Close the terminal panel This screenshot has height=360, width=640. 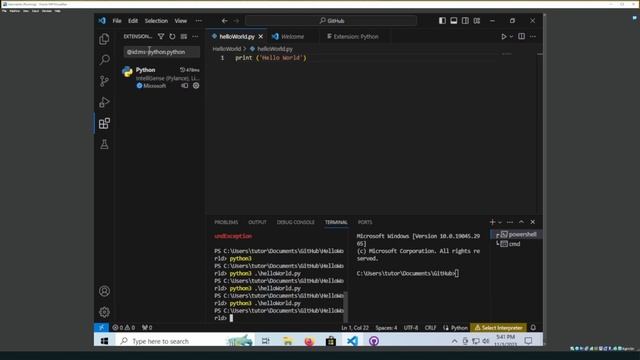pyautogui.click(x=533, y=222)
